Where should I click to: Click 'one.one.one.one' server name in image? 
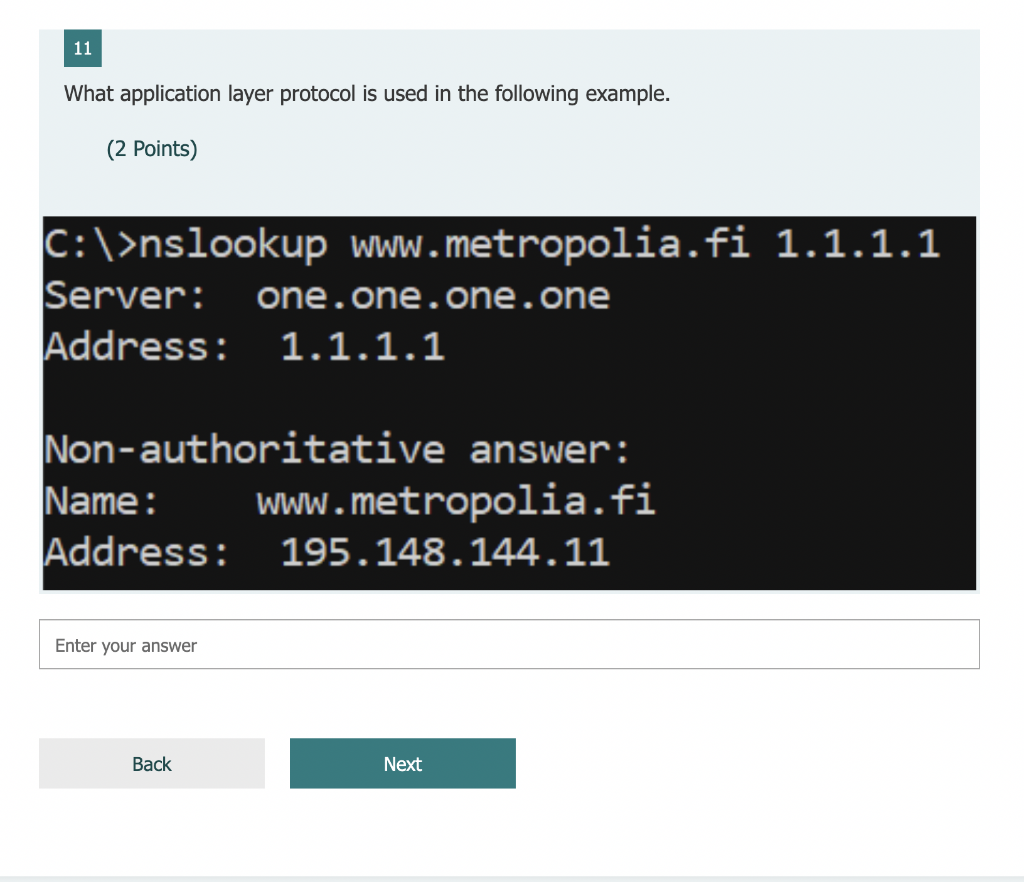point(433,296)
